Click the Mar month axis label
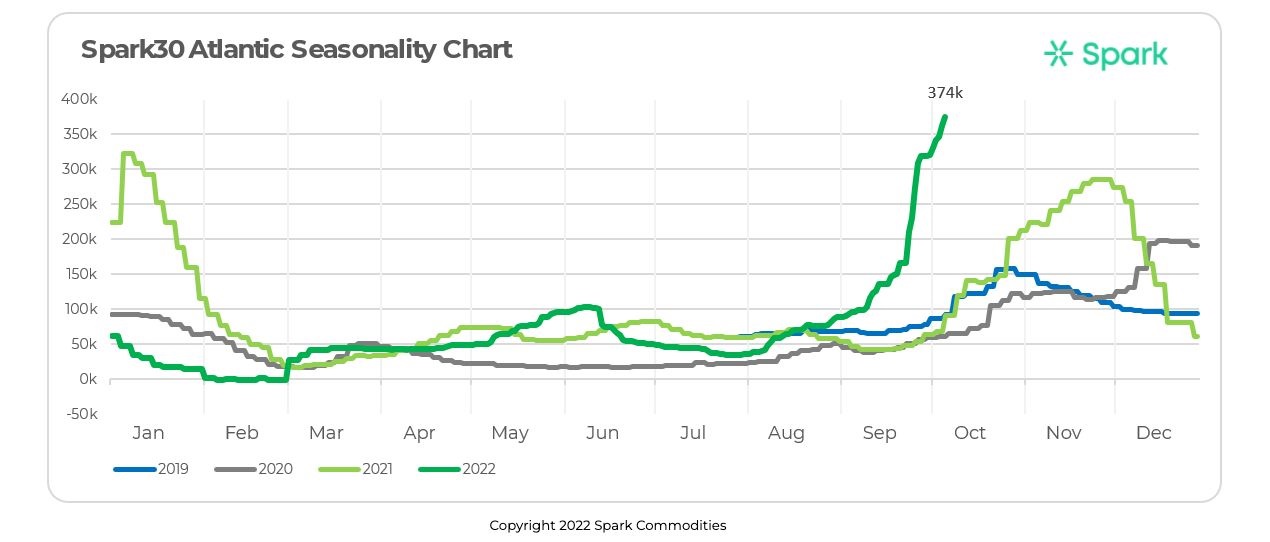Screen dimensions: 1270x542 point(326,433)
